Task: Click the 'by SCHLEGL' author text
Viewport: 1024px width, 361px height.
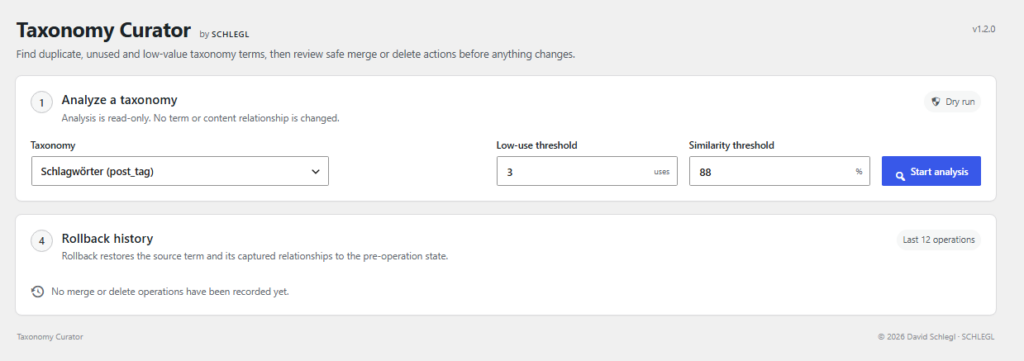Action: pos(224,34)
